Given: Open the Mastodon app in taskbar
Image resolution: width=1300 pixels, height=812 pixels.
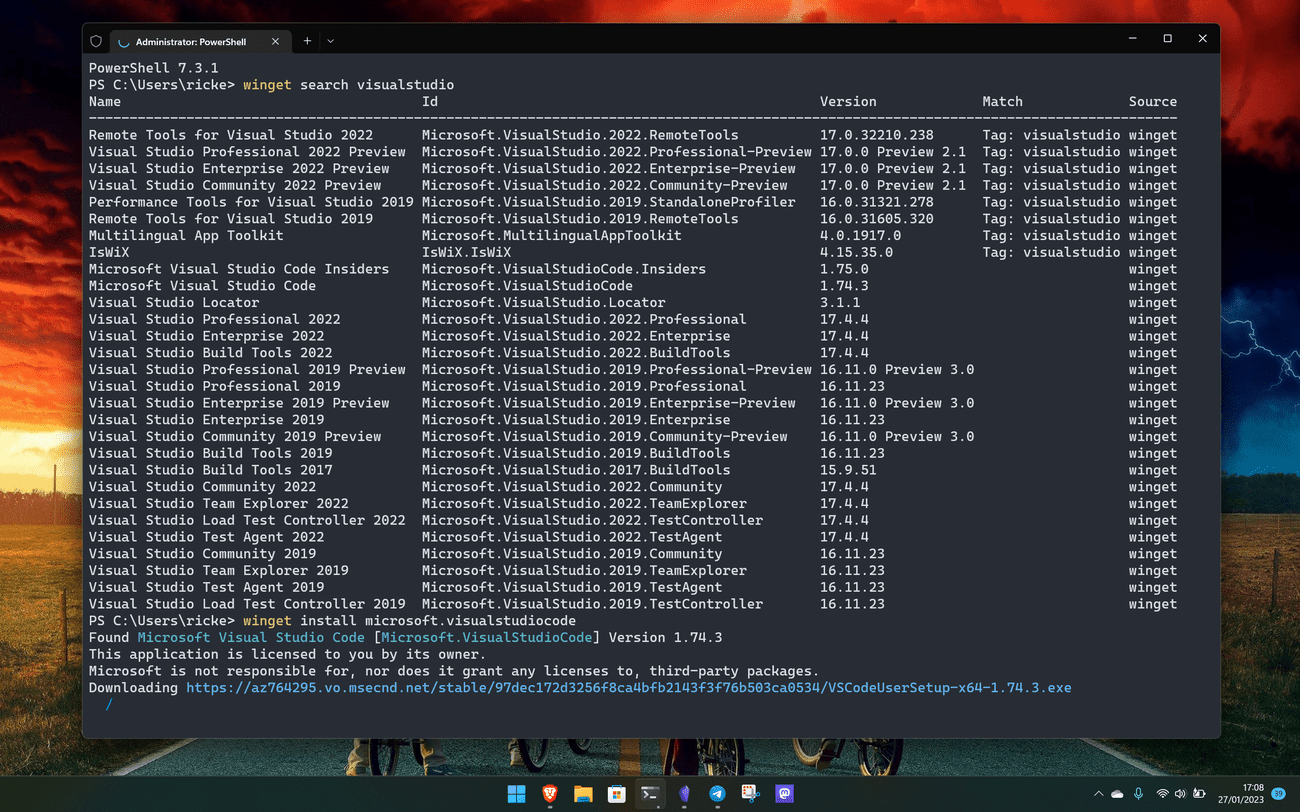Looking at the screenshot, I should click(x=785, y=794).
